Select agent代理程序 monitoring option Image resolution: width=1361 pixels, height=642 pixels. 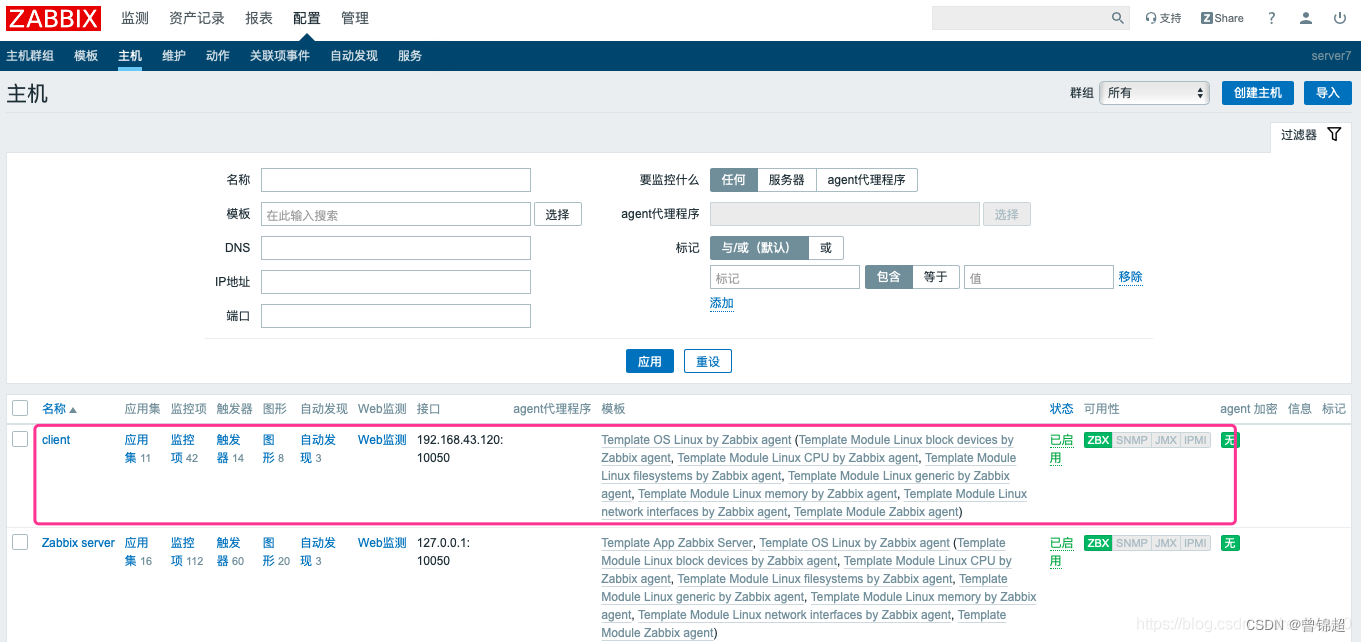point(867,180)
